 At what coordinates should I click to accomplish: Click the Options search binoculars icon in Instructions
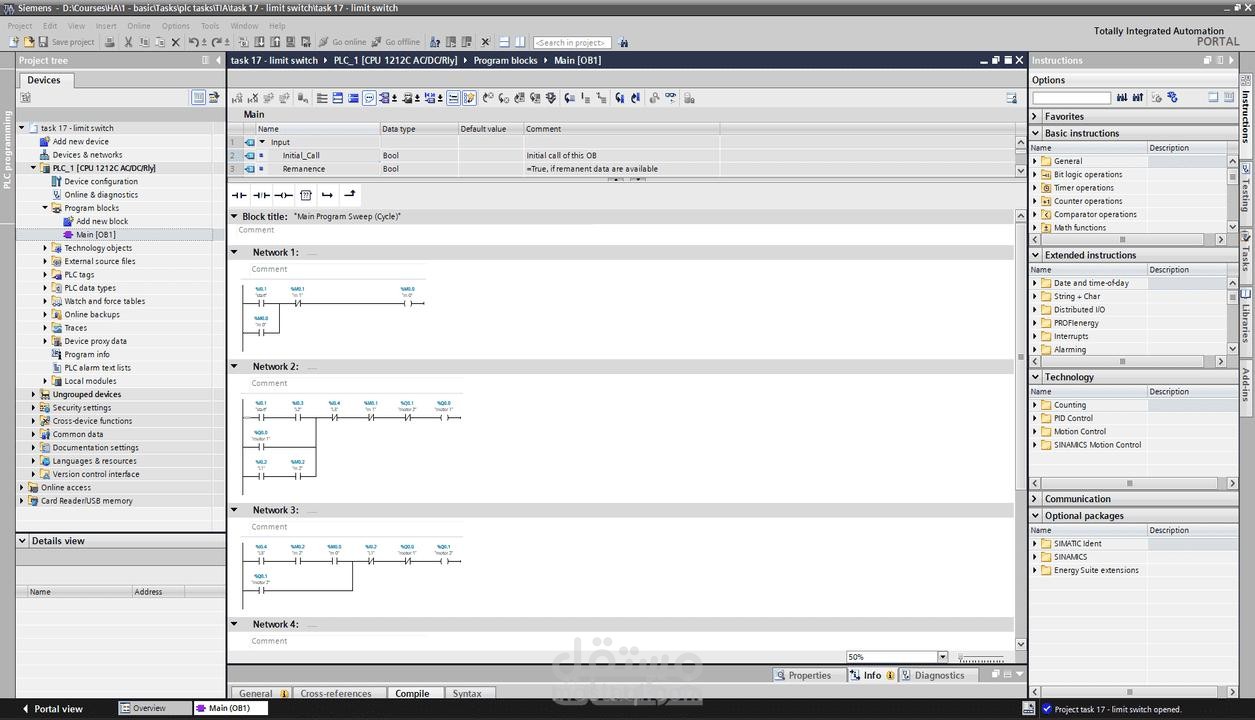[1122, 97]
